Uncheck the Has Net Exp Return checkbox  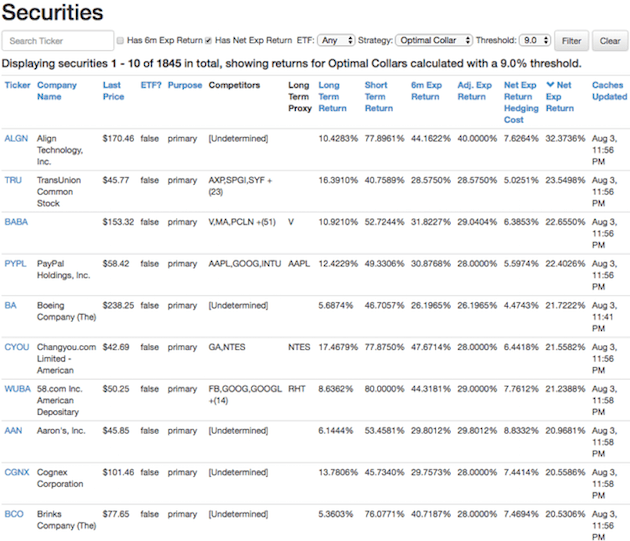click(208, 41)
